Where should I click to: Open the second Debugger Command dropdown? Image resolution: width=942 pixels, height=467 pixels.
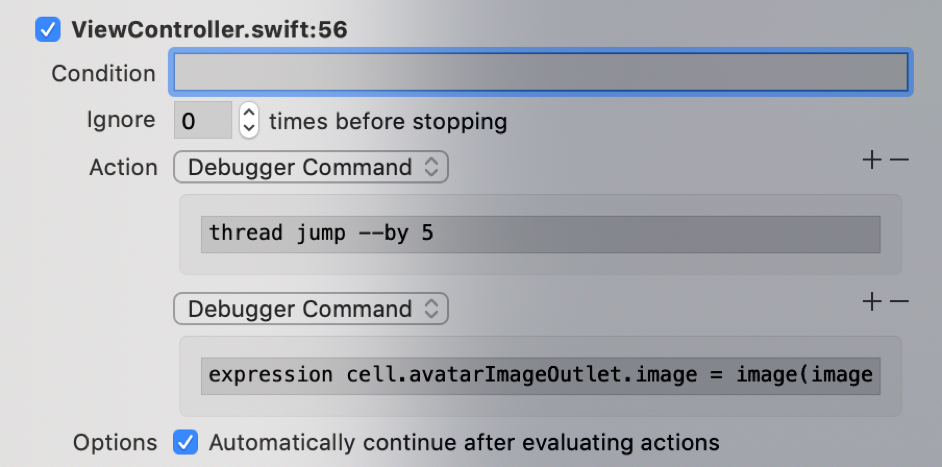[x=311, y=309]
